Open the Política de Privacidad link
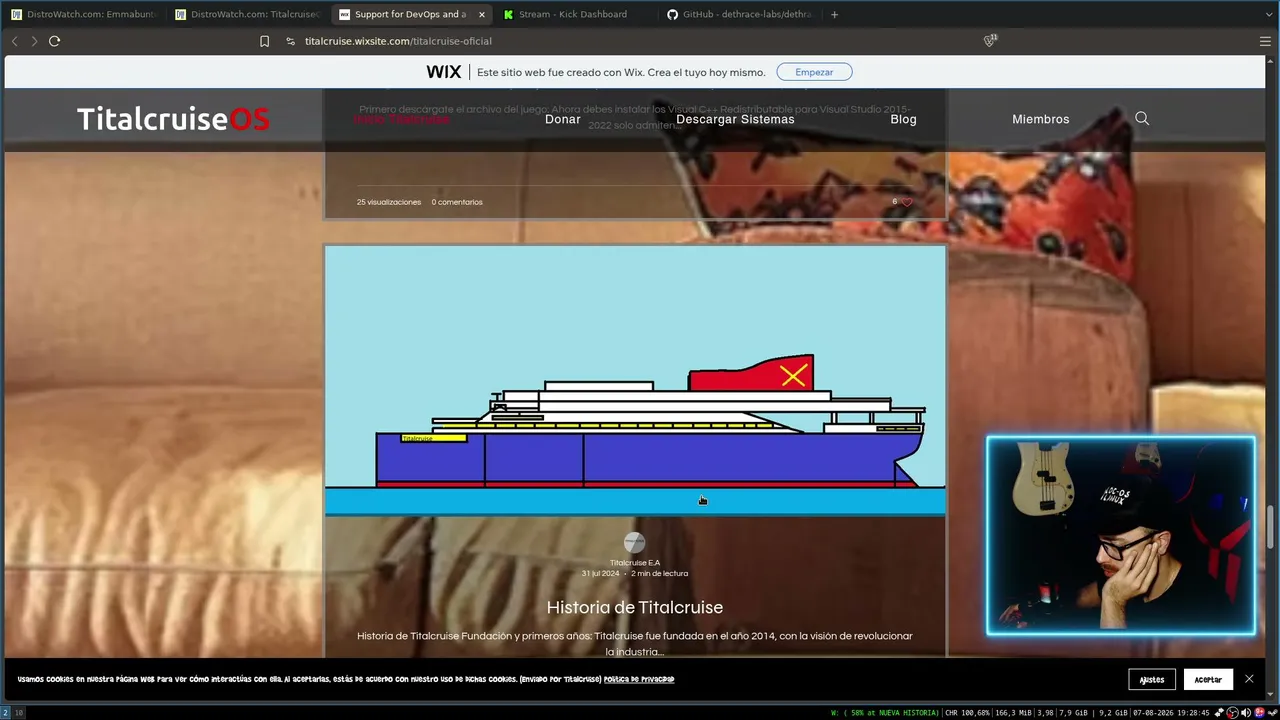The image size is (1280, 720). click(639, 680)
